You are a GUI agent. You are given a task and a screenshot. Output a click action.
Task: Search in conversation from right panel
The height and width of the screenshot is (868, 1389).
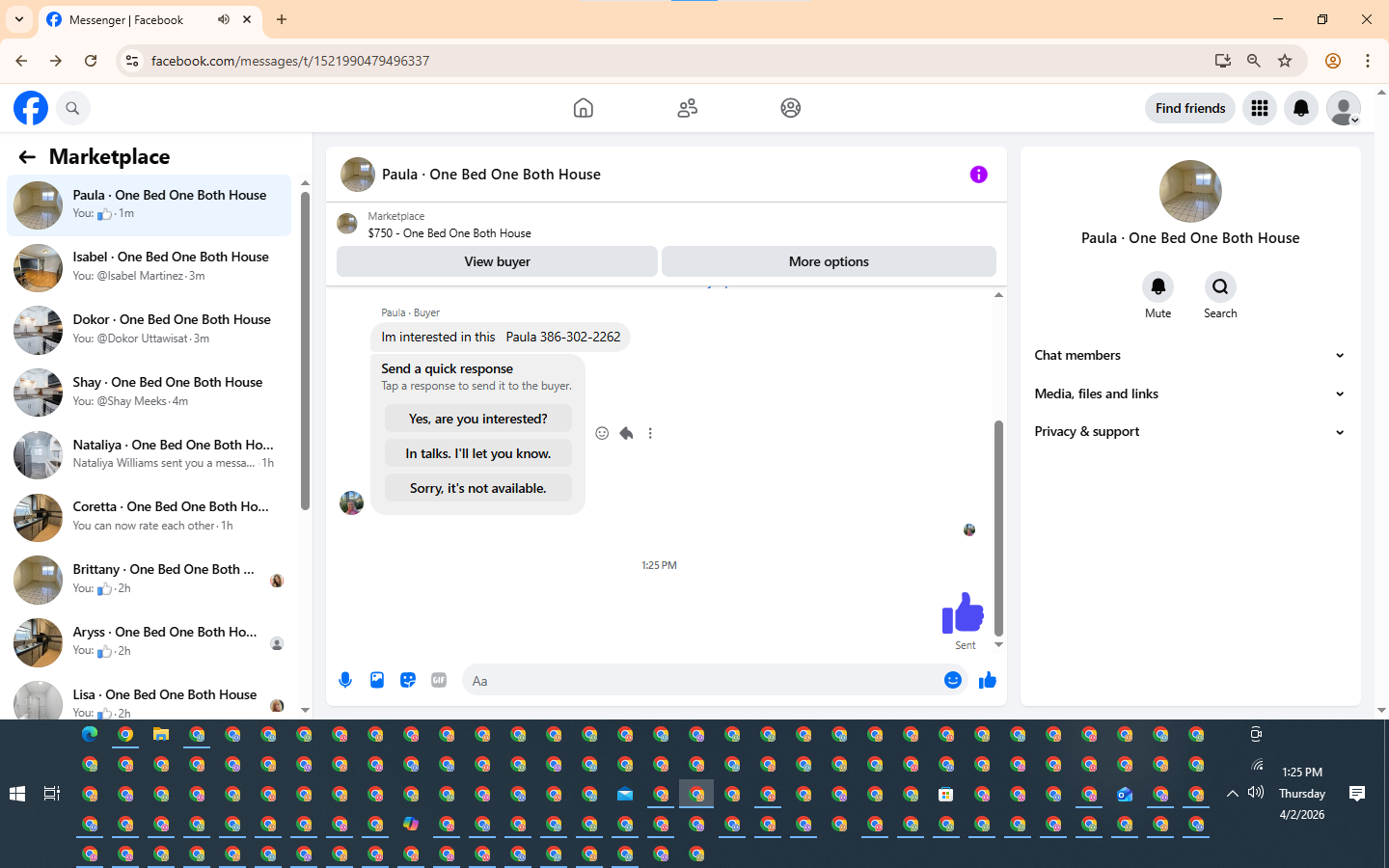[1220, 287]
